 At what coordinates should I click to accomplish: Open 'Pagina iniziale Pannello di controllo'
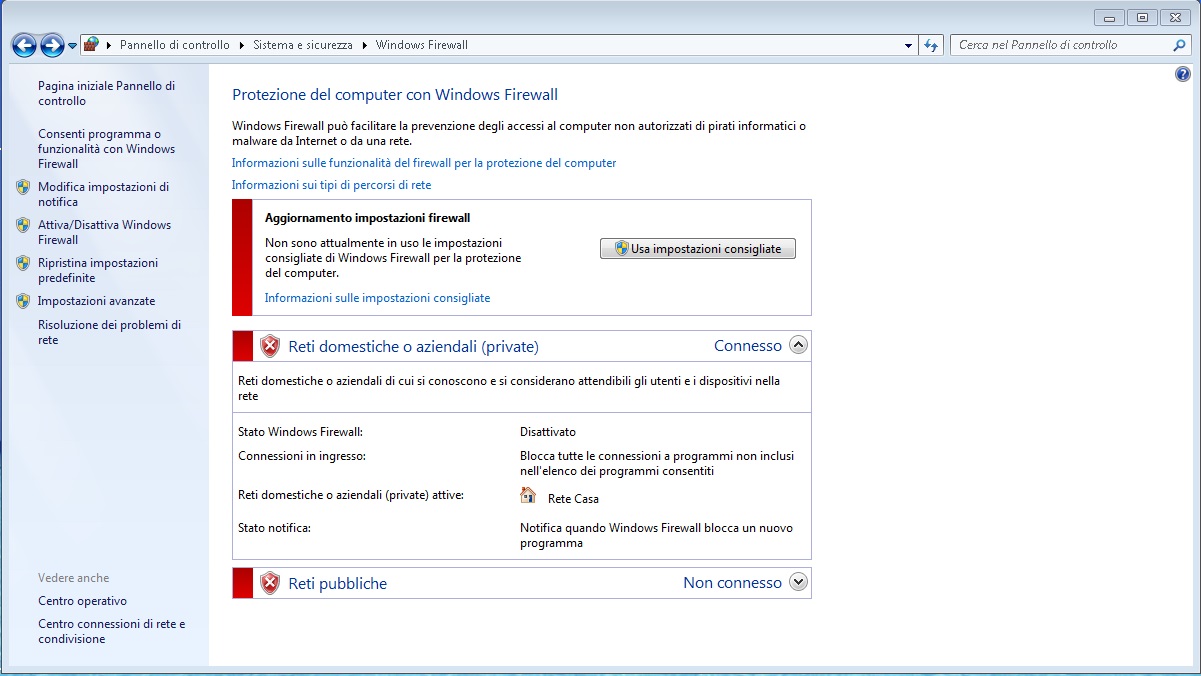tap(107, 94)
